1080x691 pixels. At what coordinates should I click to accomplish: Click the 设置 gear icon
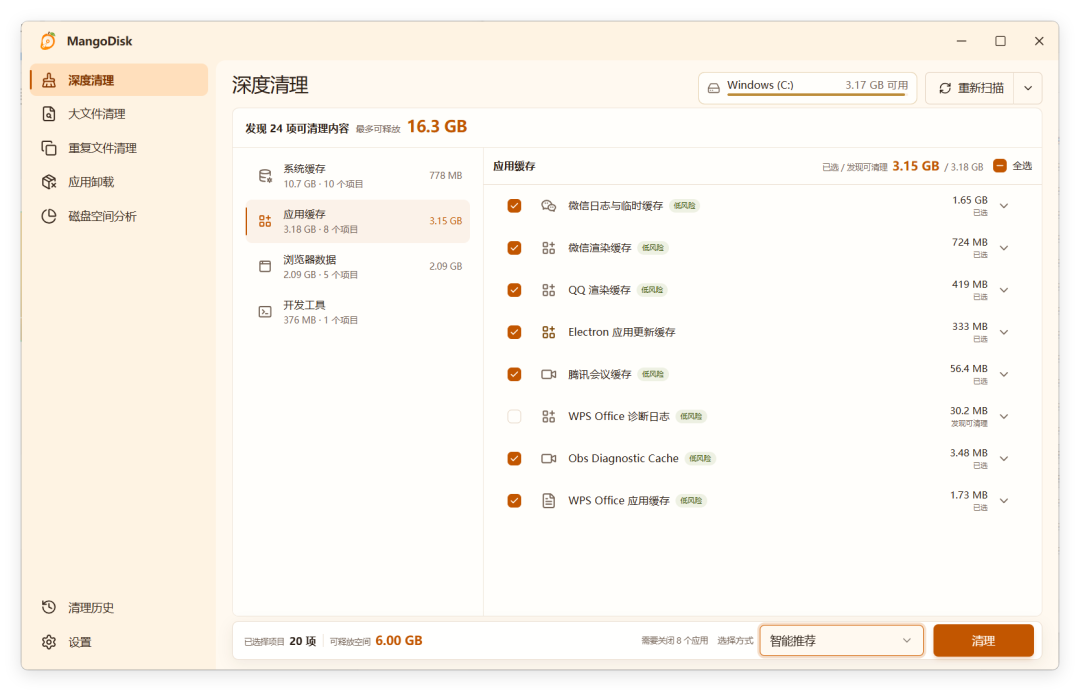tap(49, 641)
